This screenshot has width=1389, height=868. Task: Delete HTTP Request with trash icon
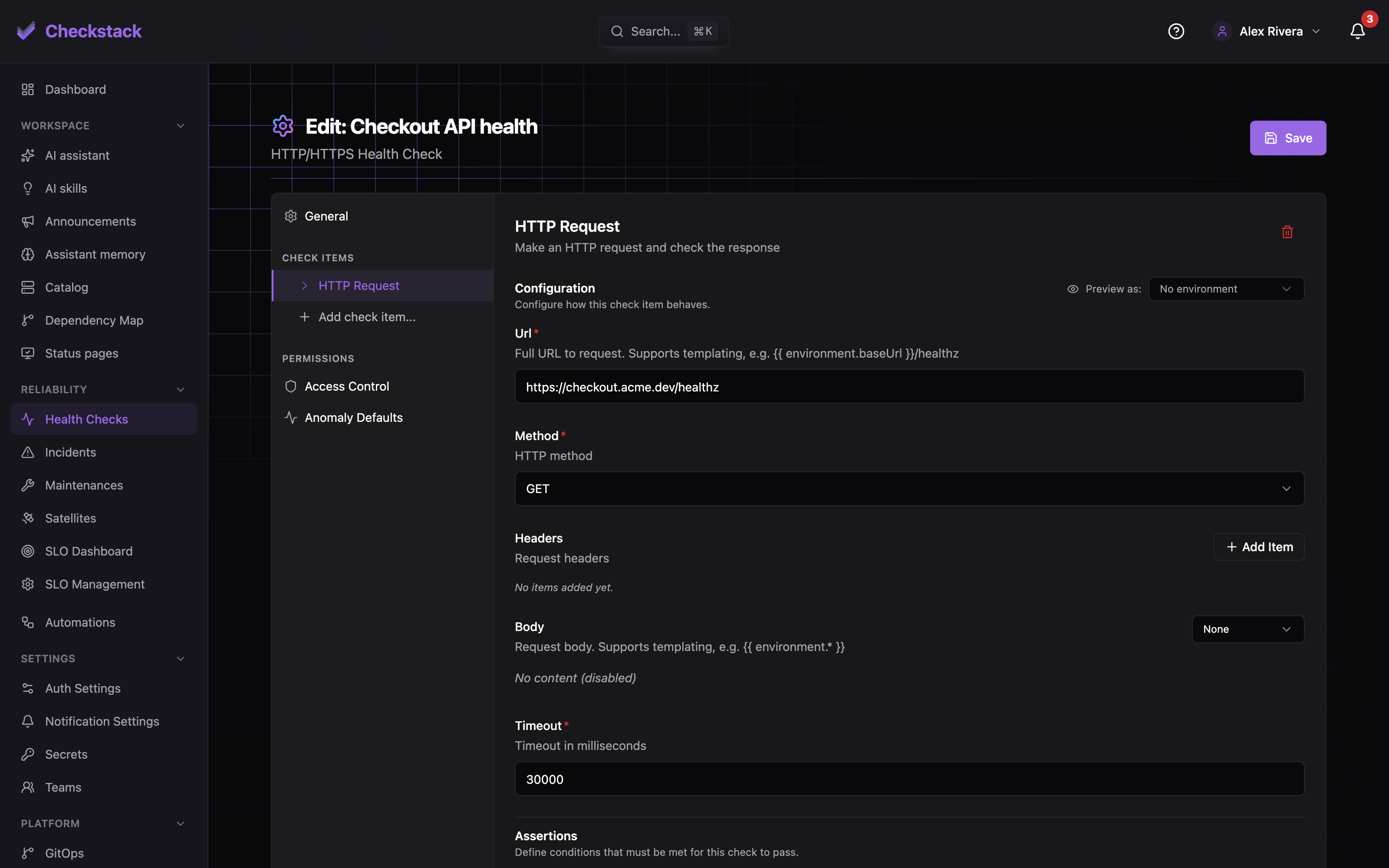pyautogui.click(x=1287, y=232)
